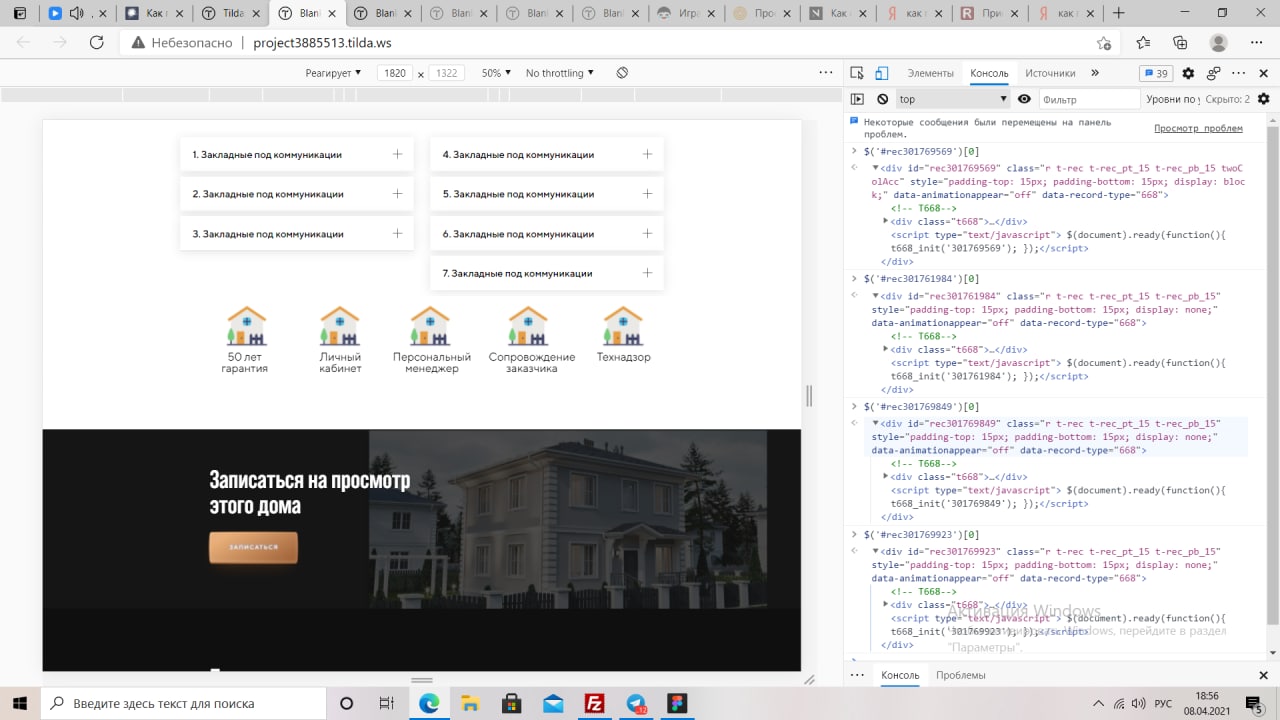Select the inspect element picker icon
This screenshot has height=720, width=1280.
click(857, 73)
